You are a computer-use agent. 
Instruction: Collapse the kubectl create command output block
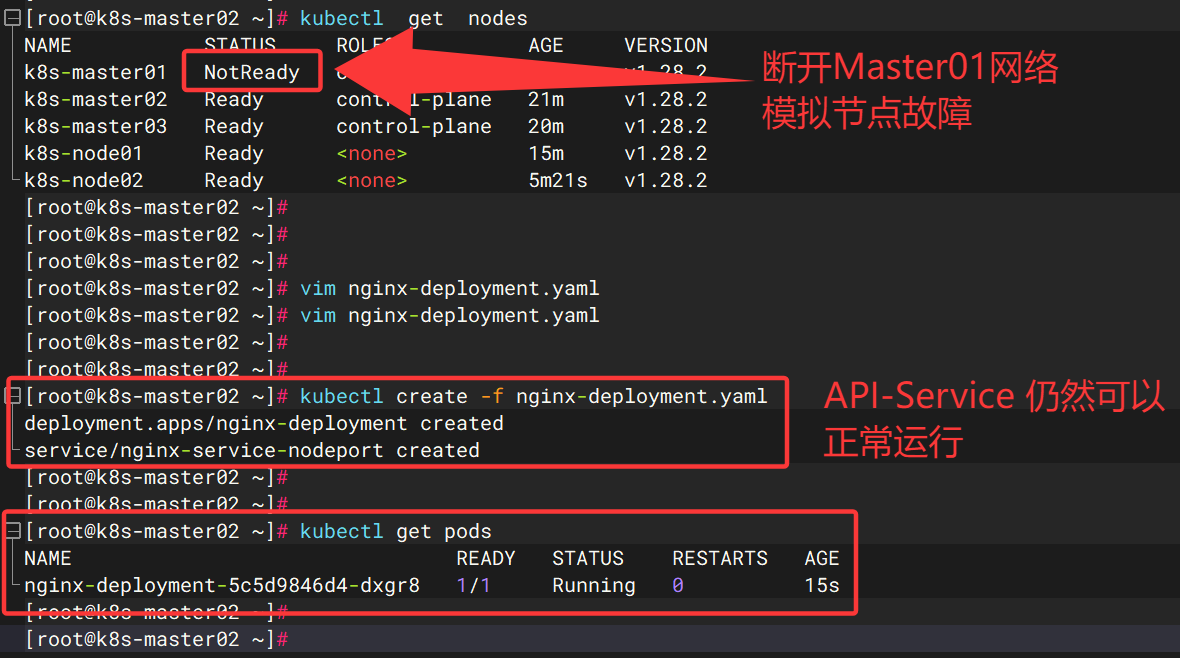click(x=12, y=396)
